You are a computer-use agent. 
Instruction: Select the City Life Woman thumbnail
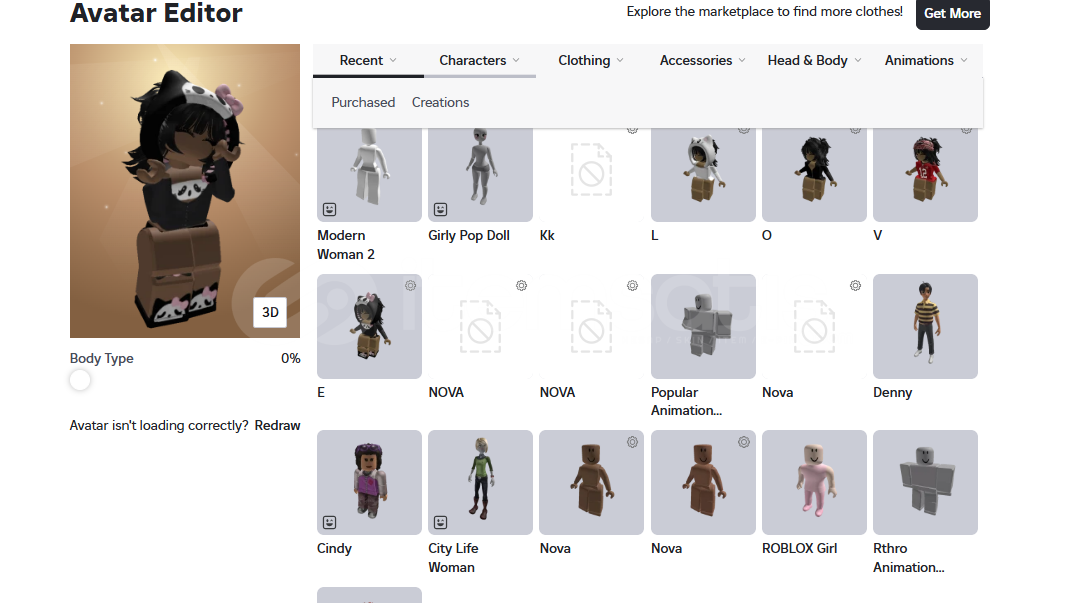pos(480,483)
